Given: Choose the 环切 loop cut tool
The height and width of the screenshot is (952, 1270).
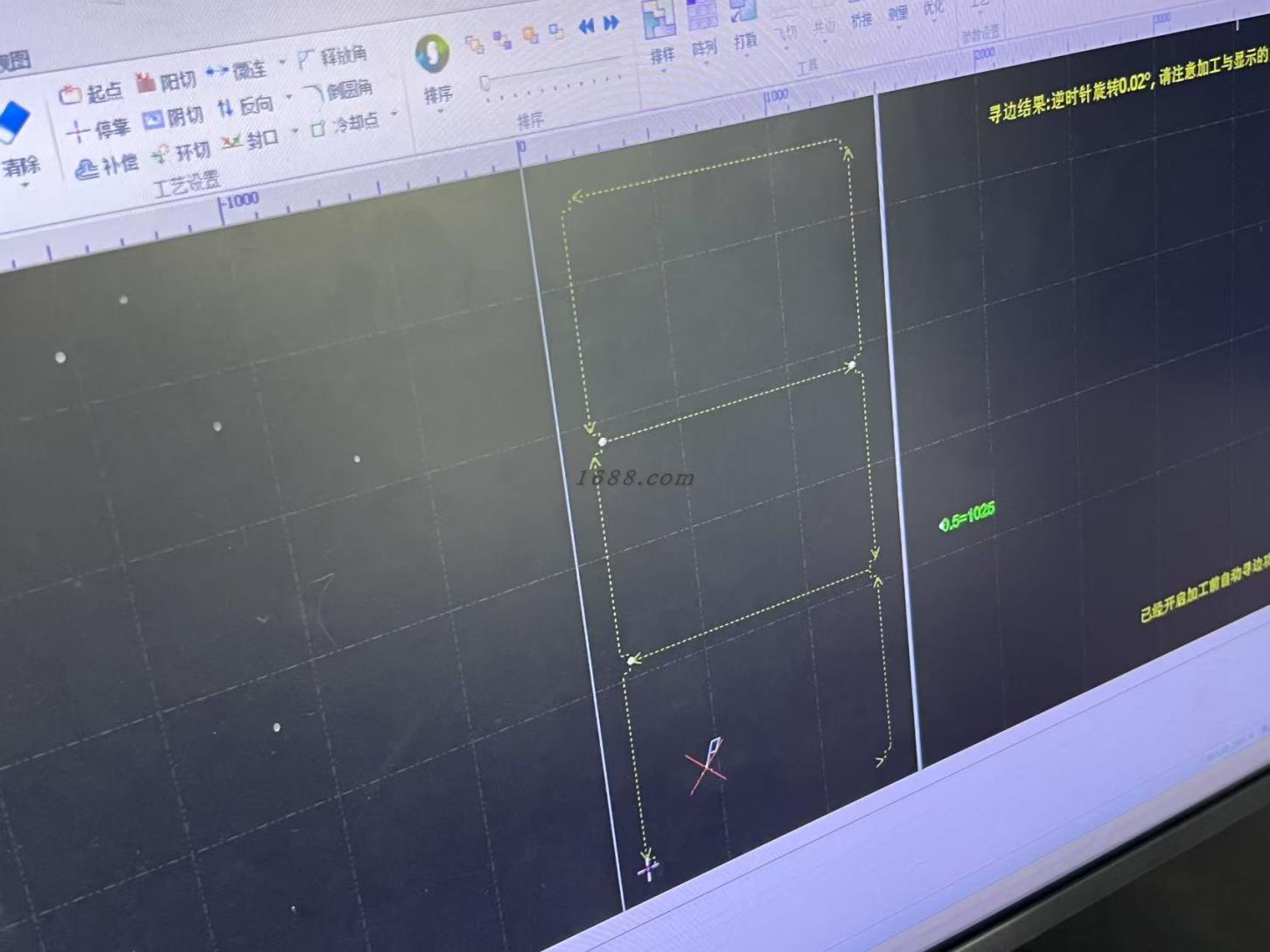Looking at the screenshot, I should [x=180, y=153].
